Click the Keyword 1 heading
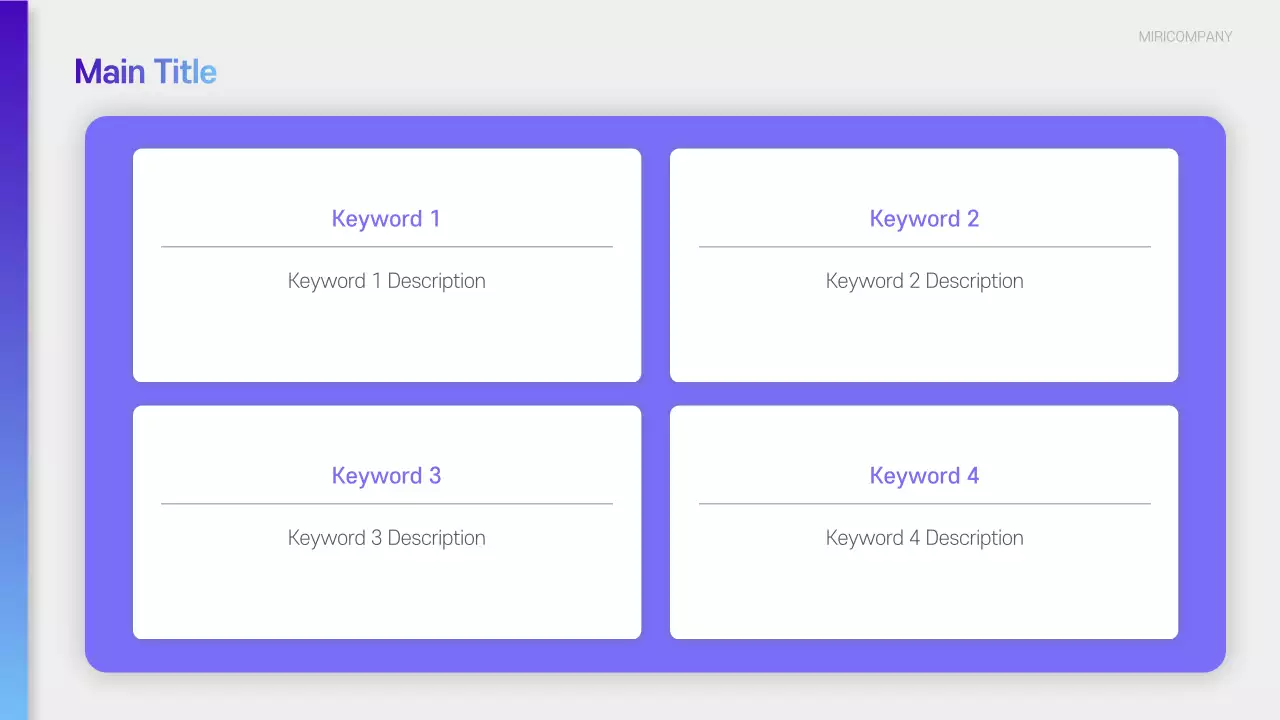 coord(386,219)
